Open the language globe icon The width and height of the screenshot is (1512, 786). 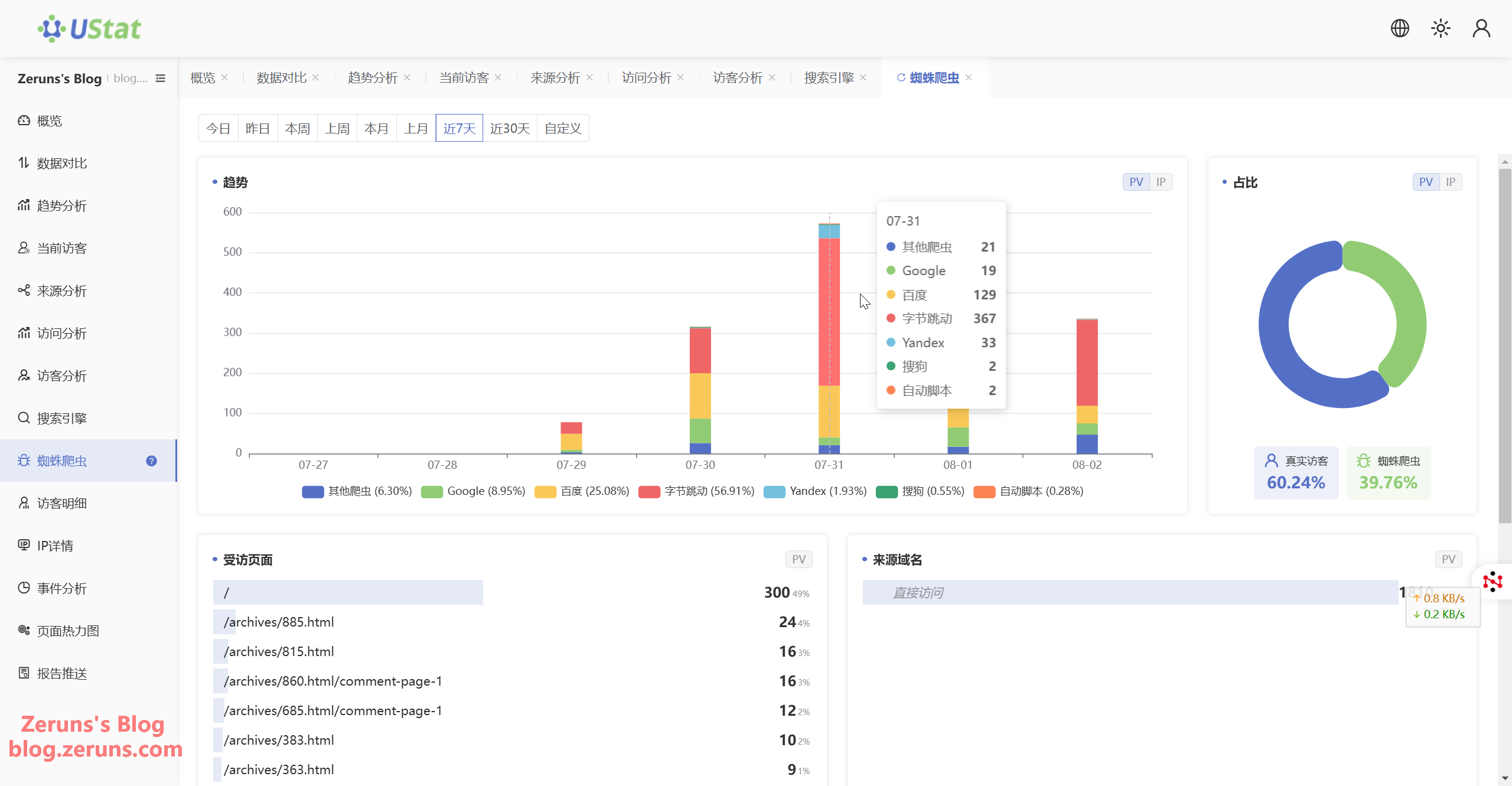click(x=1400, y=28)
